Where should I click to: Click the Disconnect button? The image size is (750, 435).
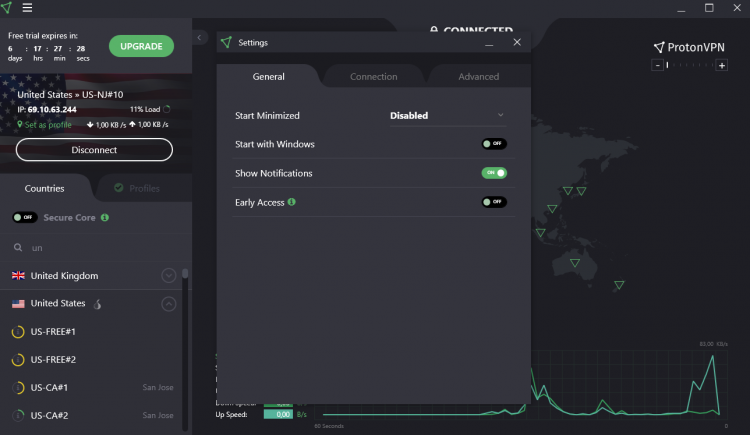[x=94, y=150]
